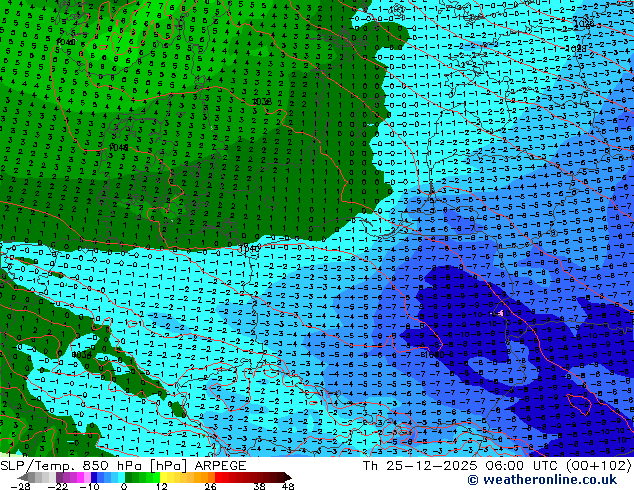Screen dimensions: 634x490
Task: Click the 1038 isobar label on the map
Action: pyautogui.click(x=262, y=101)
